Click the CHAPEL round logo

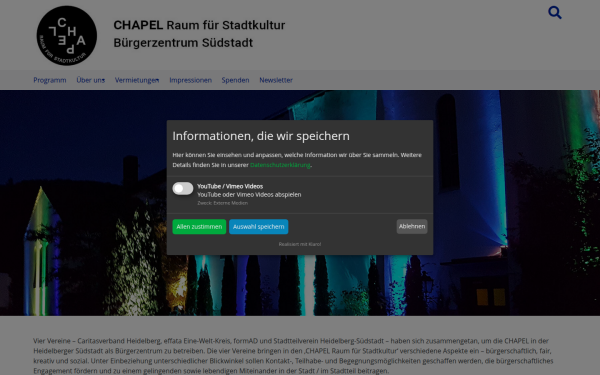point(67,36)
